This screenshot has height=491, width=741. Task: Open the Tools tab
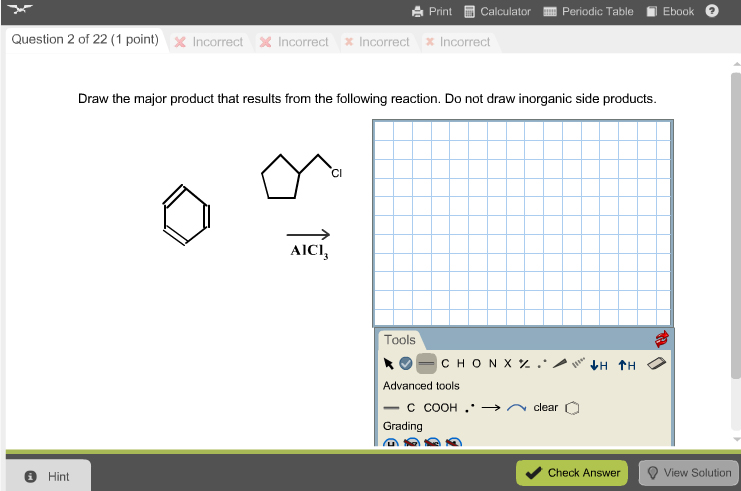(399, 340)
